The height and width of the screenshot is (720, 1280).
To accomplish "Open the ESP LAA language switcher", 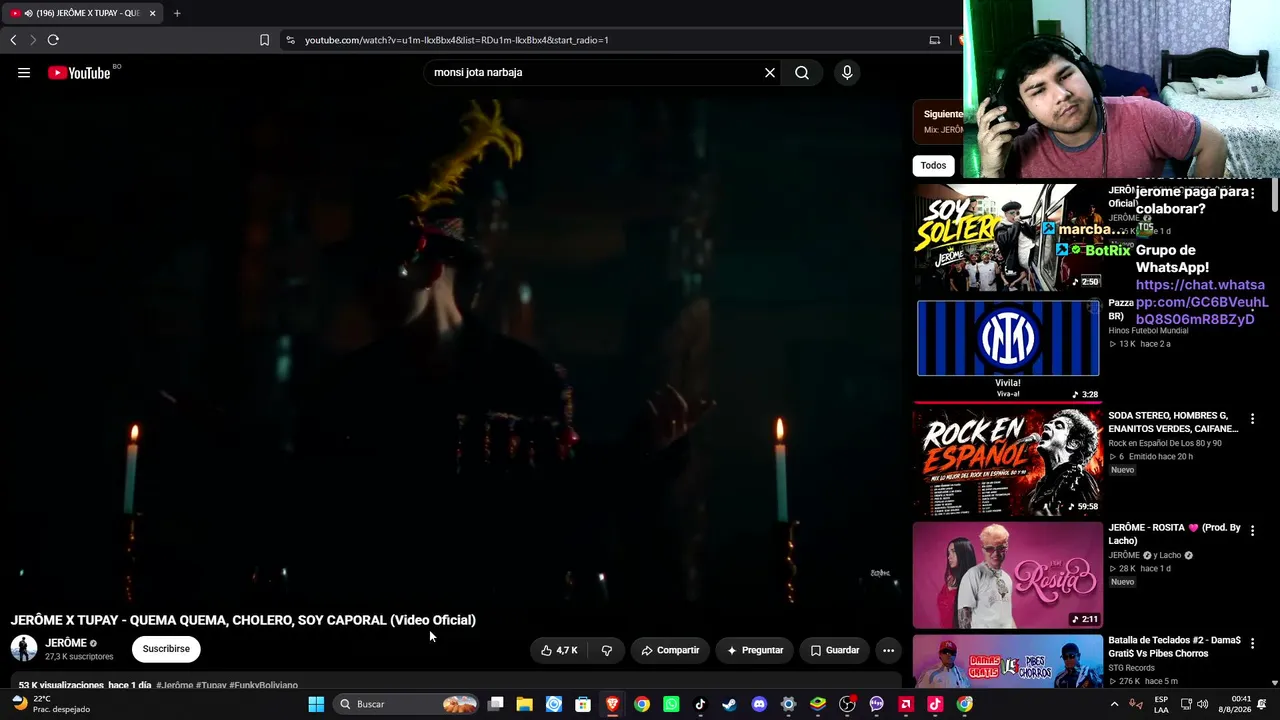I will coord(1161,704).
